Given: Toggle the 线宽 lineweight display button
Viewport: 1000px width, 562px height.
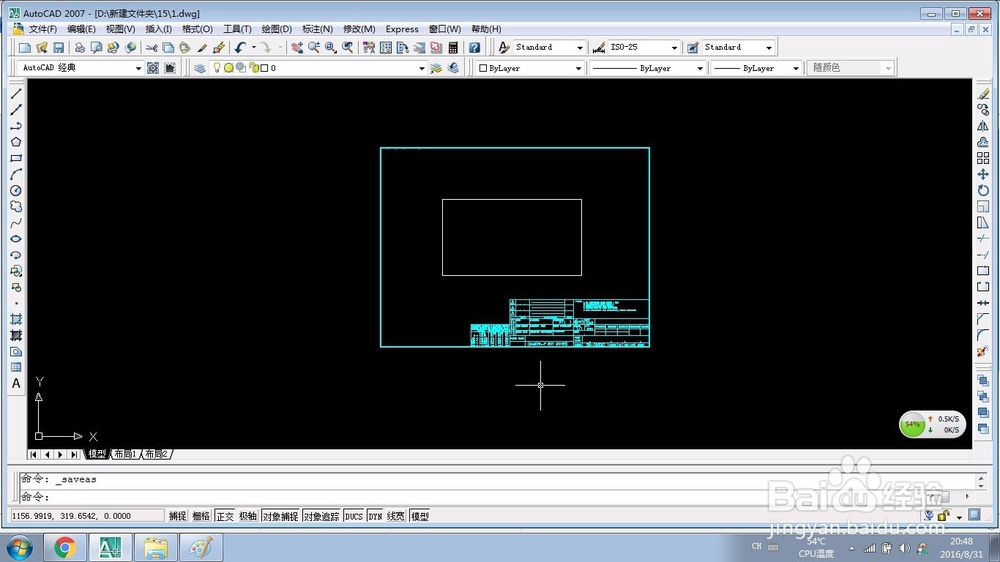Looking at the screenshot, I should pyautogui.click(x=395, y=516).
